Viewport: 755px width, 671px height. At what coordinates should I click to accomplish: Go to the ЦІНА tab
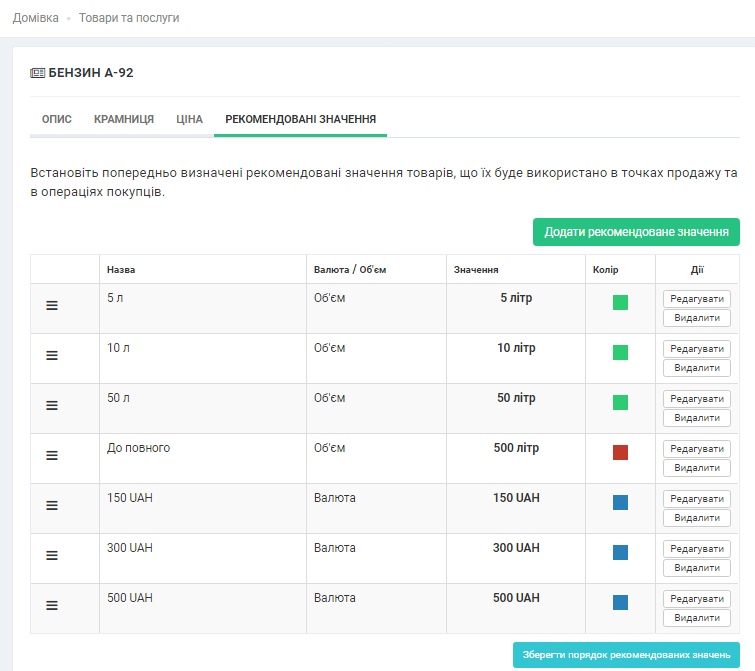[x=189, y=119]
